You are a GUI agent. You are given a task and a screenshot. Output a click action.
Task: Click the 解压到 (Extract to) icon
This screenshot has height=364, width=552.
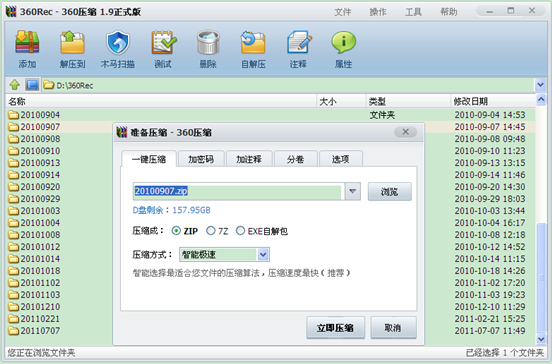pyautogui.click(x=72, y=42)
